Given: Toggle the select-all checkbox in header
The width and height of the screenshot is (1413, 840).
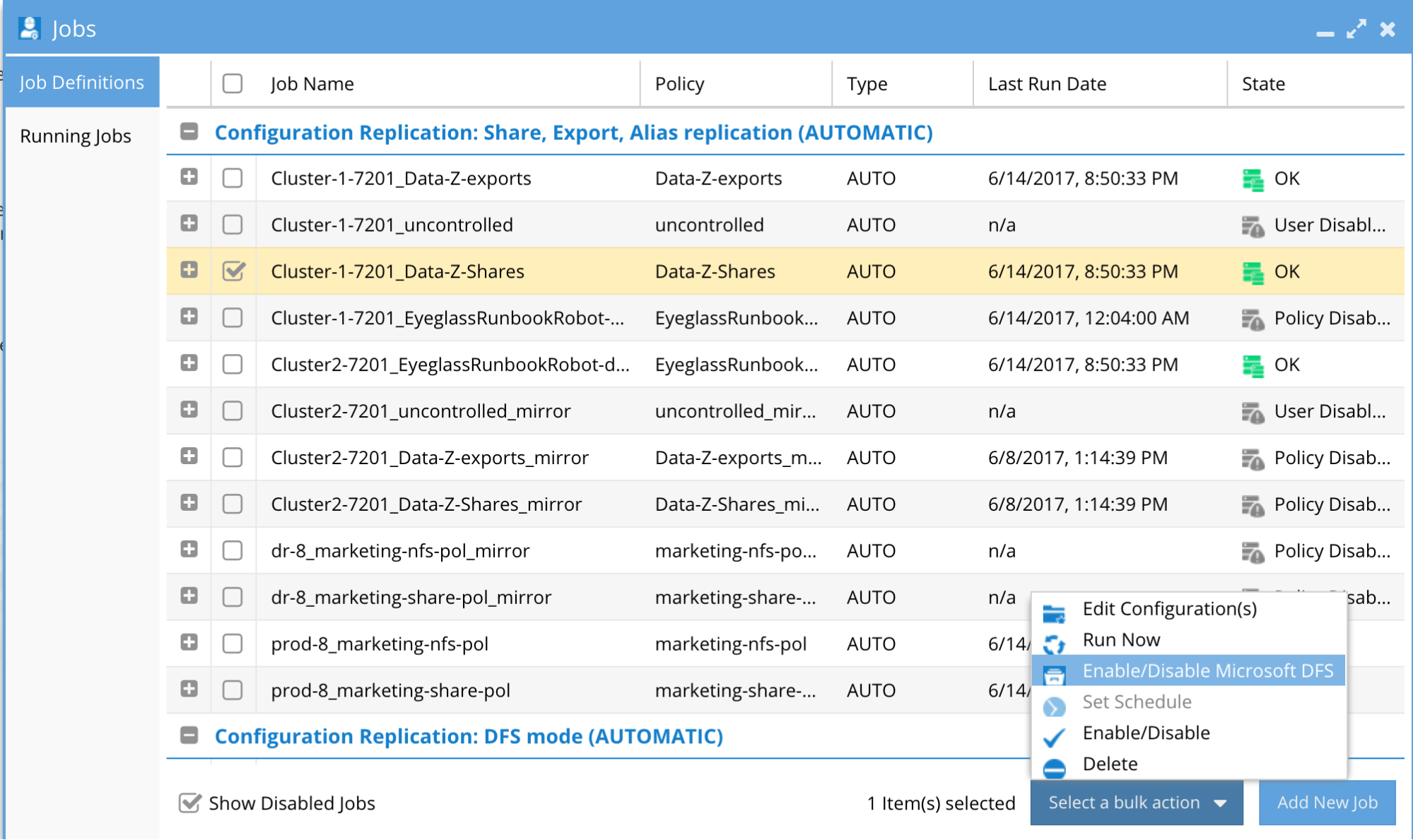Looking at the screenshot, I should pyautogui.click(x=233, y=83).
